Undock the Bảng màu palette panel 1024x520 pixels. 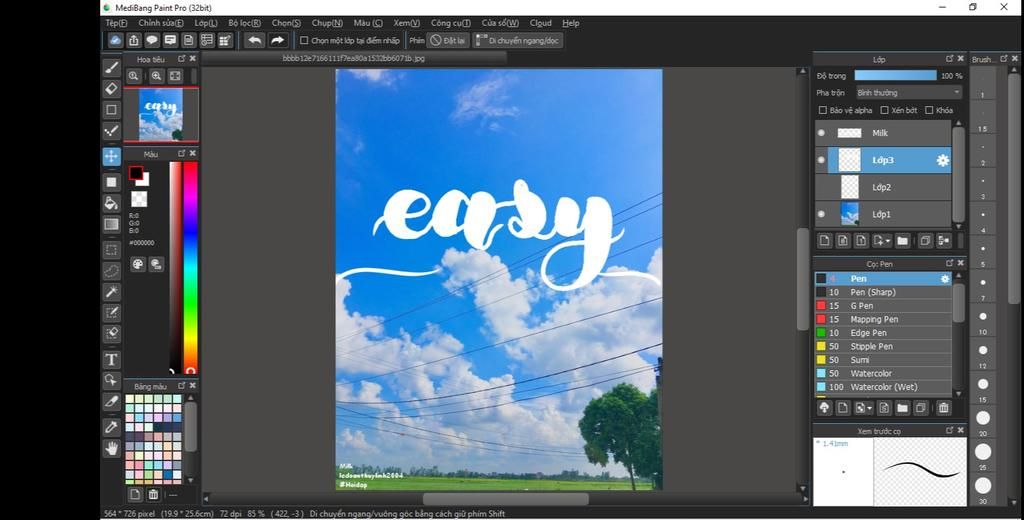pyautogui.click(x=182, y=385)
